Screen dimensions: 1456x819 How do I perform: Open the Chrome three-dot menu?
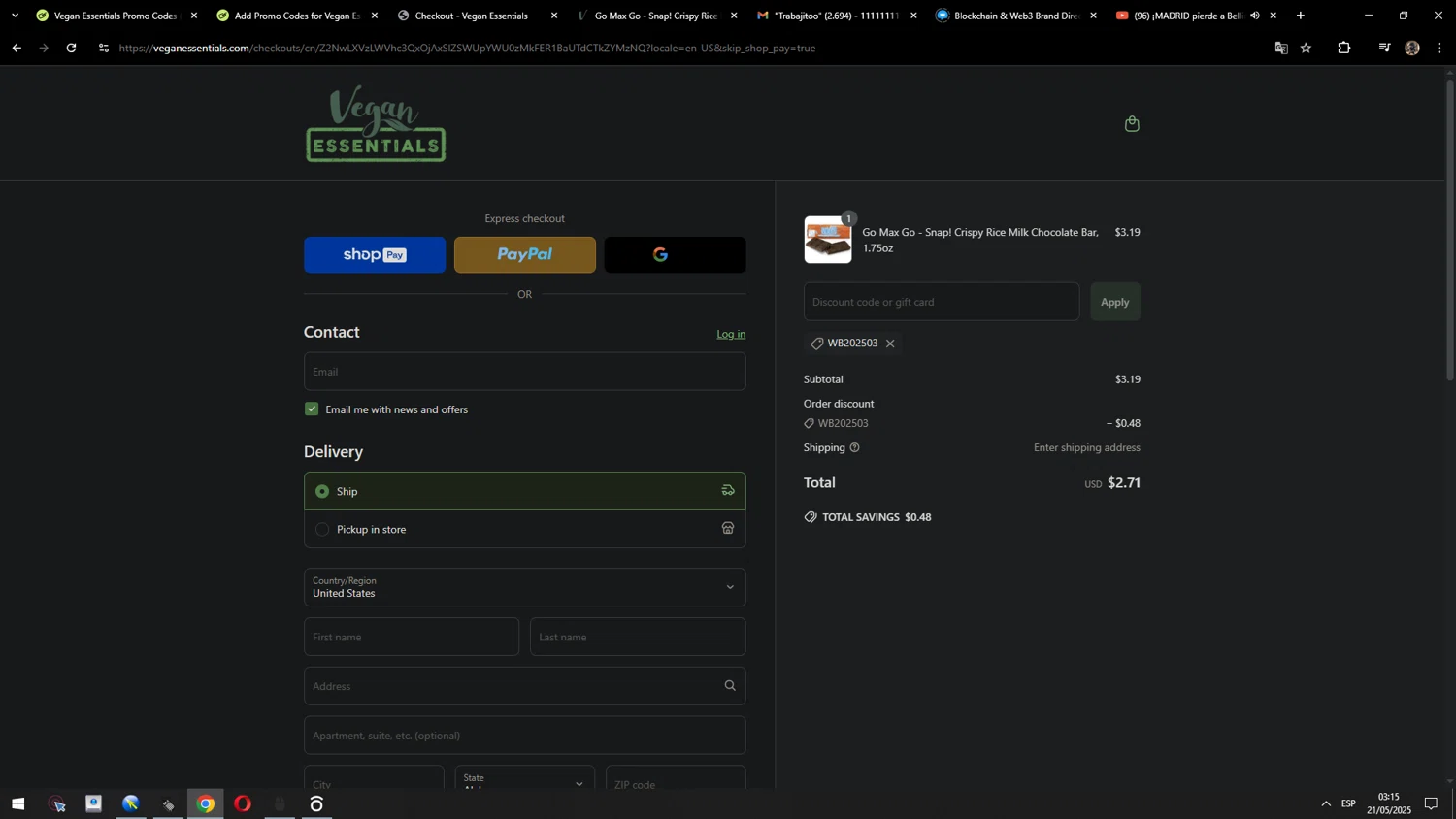[x=1439, y=48]
